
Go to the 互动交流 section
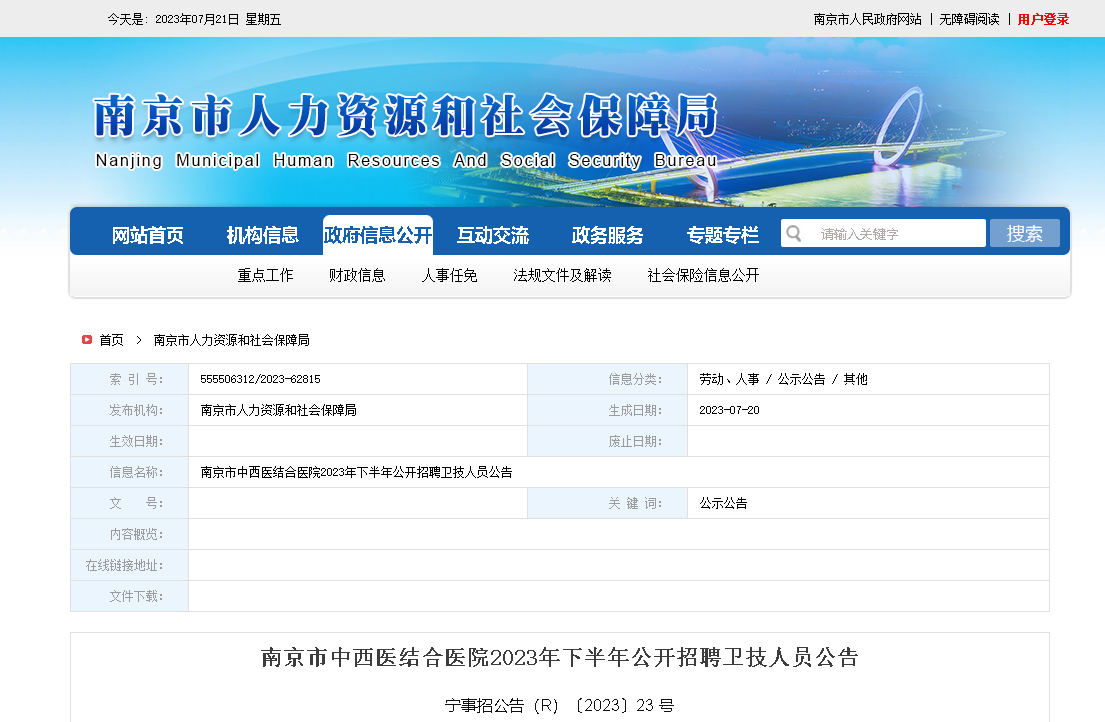click(x=492, y=236)
